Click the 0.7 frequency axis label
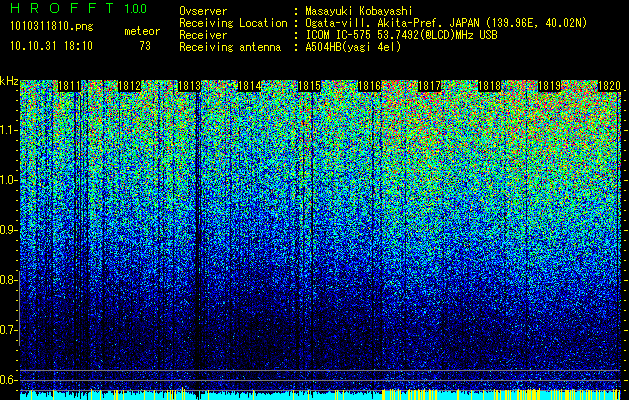Screen dimensions: 629x400 point(9,330)
